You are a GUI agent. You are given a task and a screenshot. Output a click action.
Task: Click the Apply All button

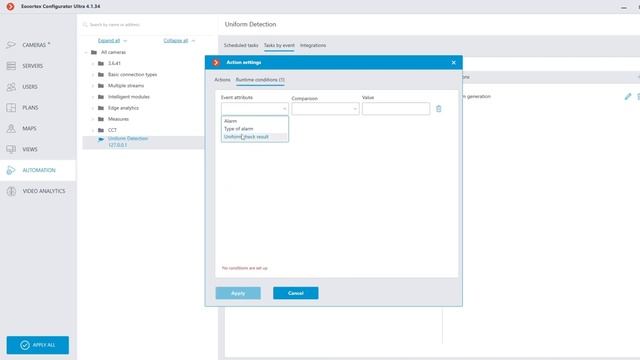click(x=38, y=345)
